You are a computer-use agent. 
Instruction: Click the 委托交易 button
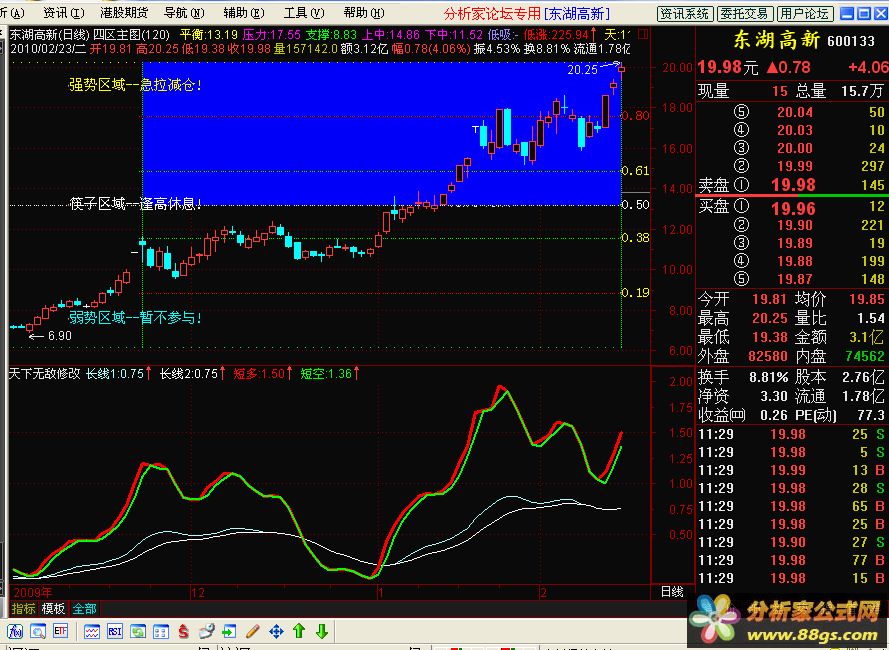[744, 13]
